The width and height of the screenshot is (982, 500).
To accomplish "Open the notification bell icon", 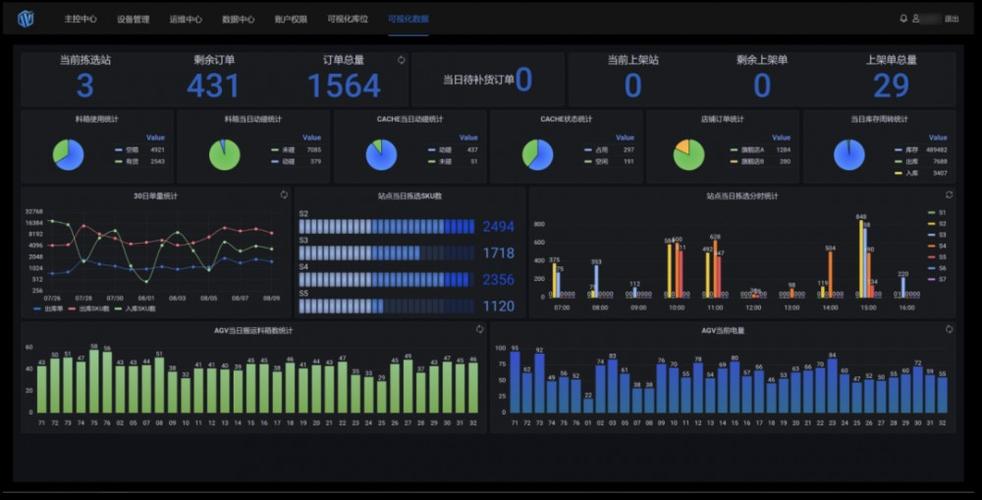I will point(903,19).
